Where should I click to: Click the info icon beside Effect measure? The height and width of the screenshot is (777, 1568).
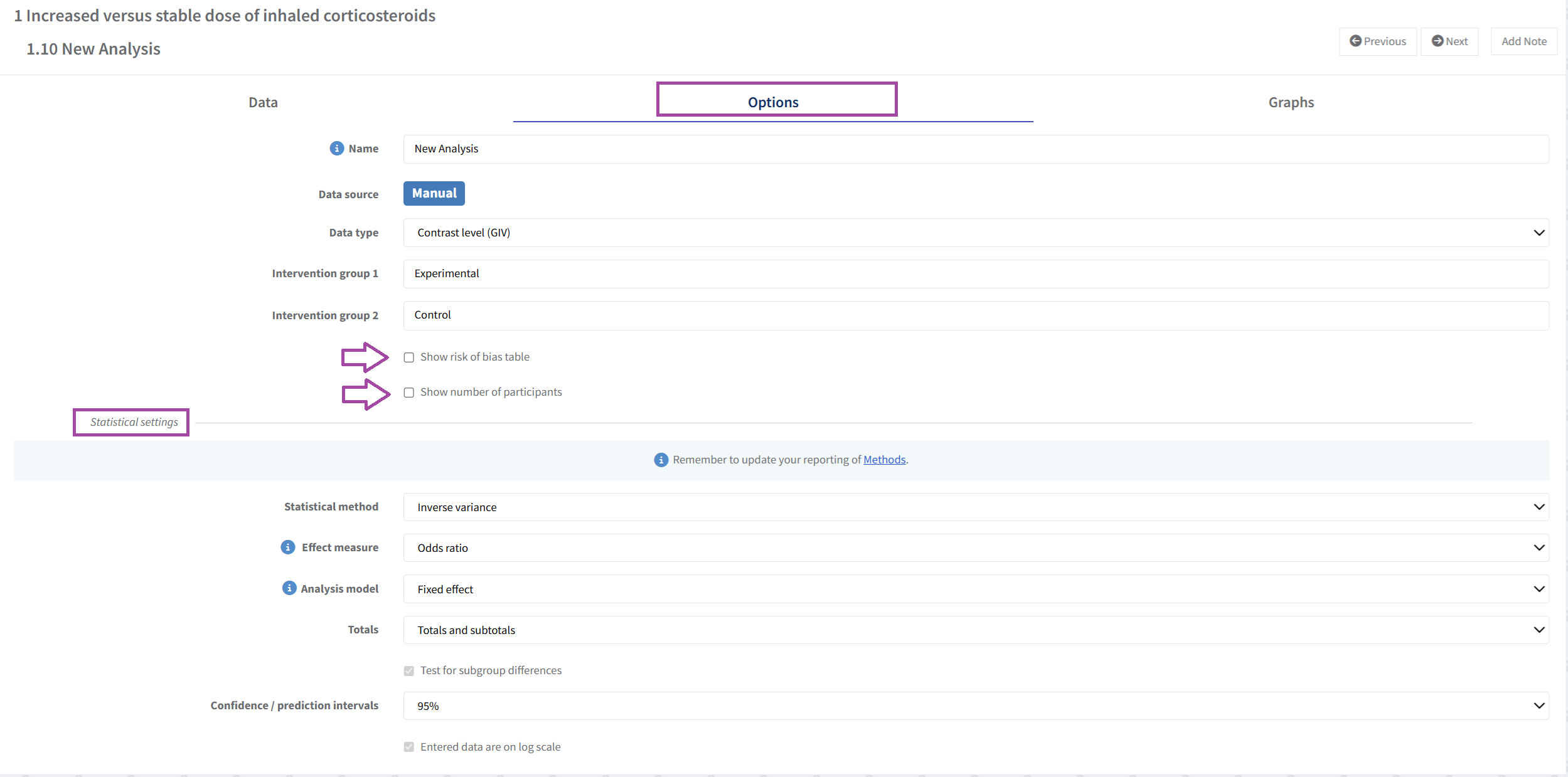click(288, 547)
